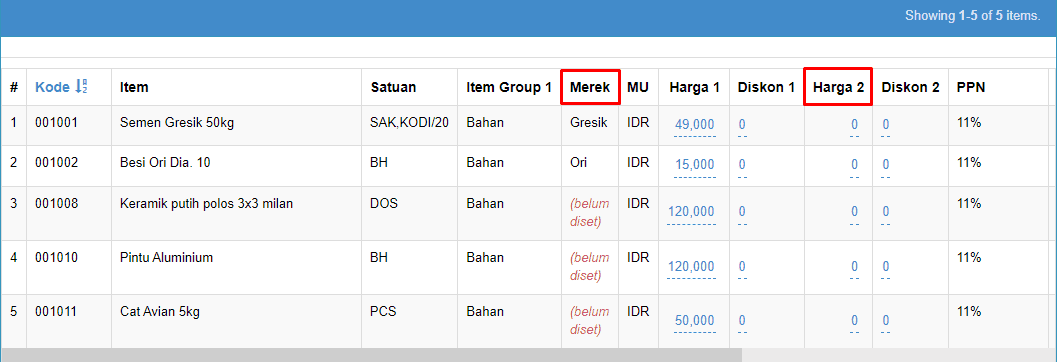Set Merek for Pintu Aluminium row
Viewport: 1059px width, 362px height.
click(x=590, y=267)
